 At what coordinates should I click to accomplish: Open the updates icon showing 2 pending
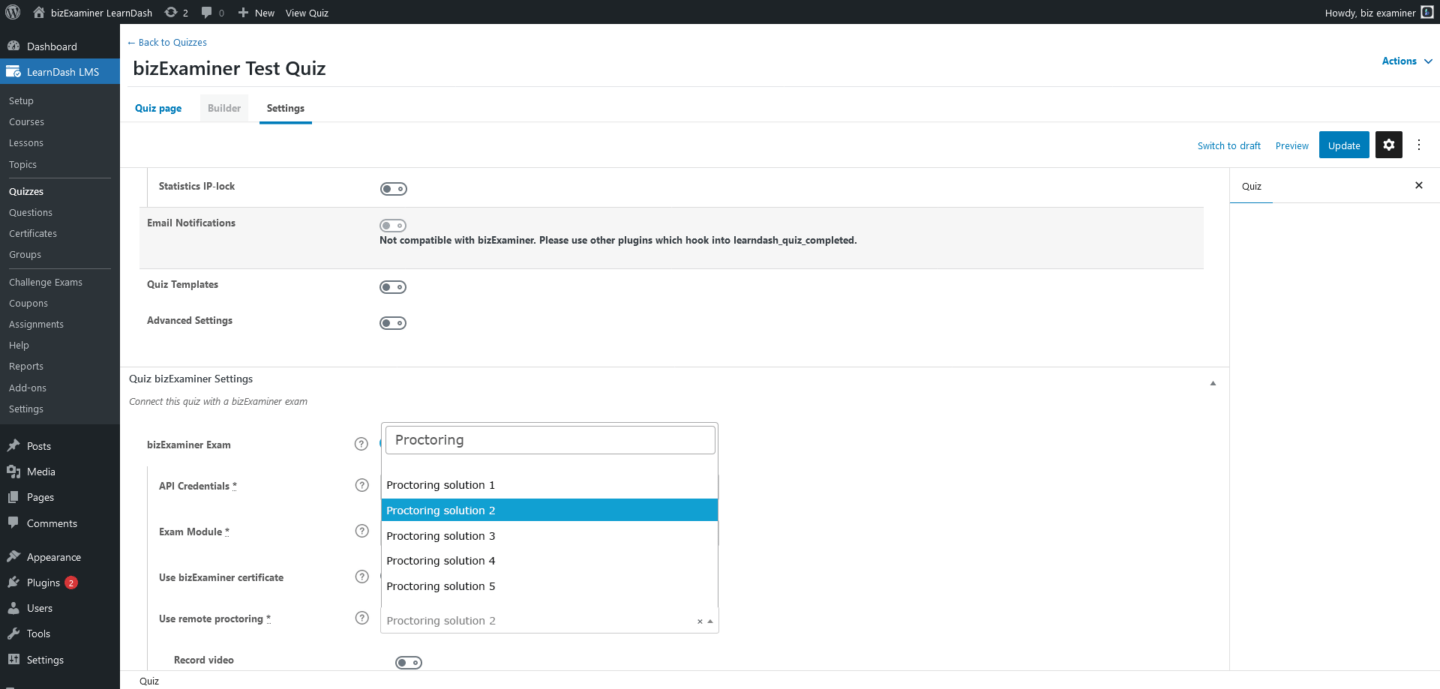[172, 12]
